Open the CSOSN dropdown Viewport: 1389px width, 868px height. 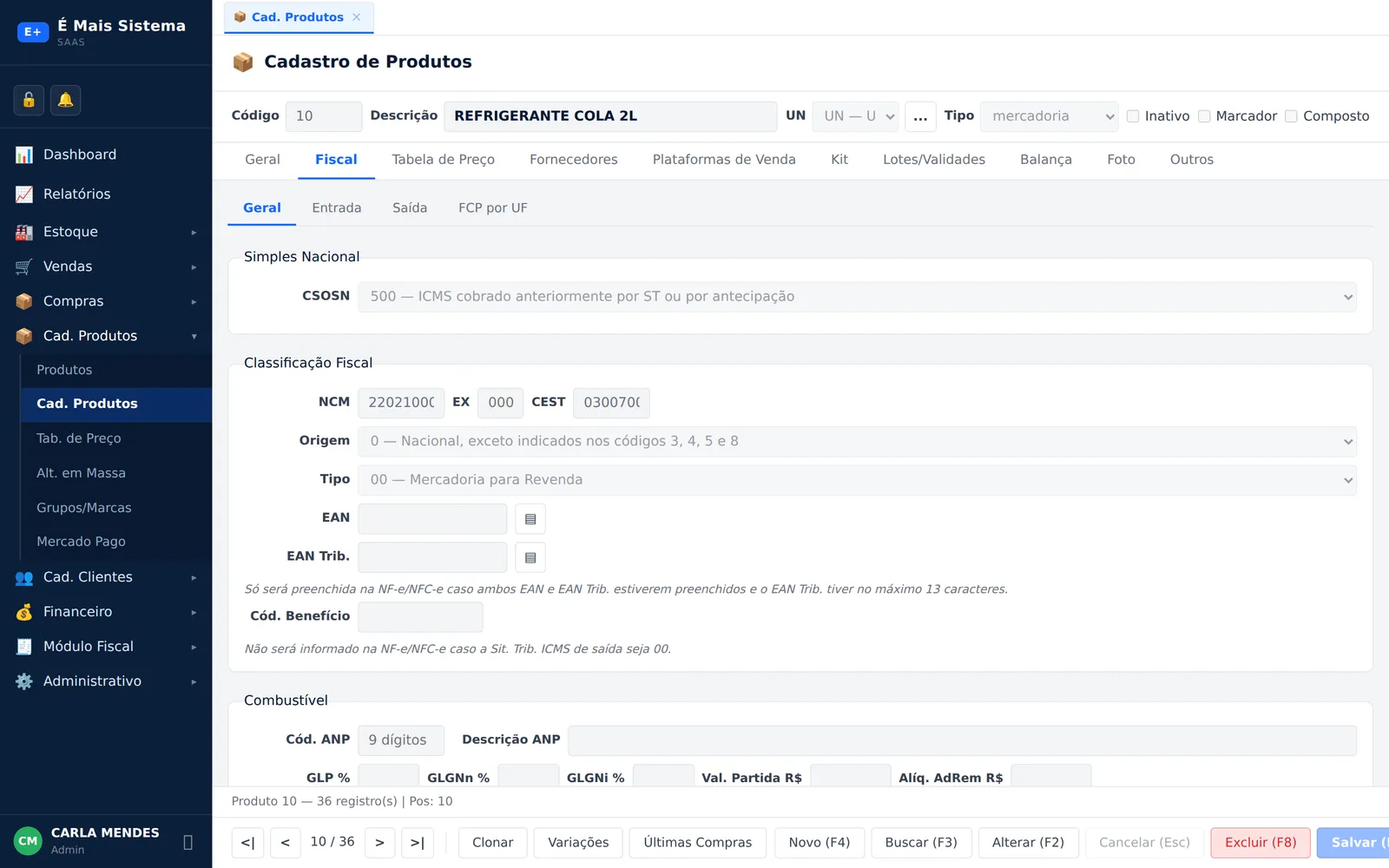click(x=857, y=297)
